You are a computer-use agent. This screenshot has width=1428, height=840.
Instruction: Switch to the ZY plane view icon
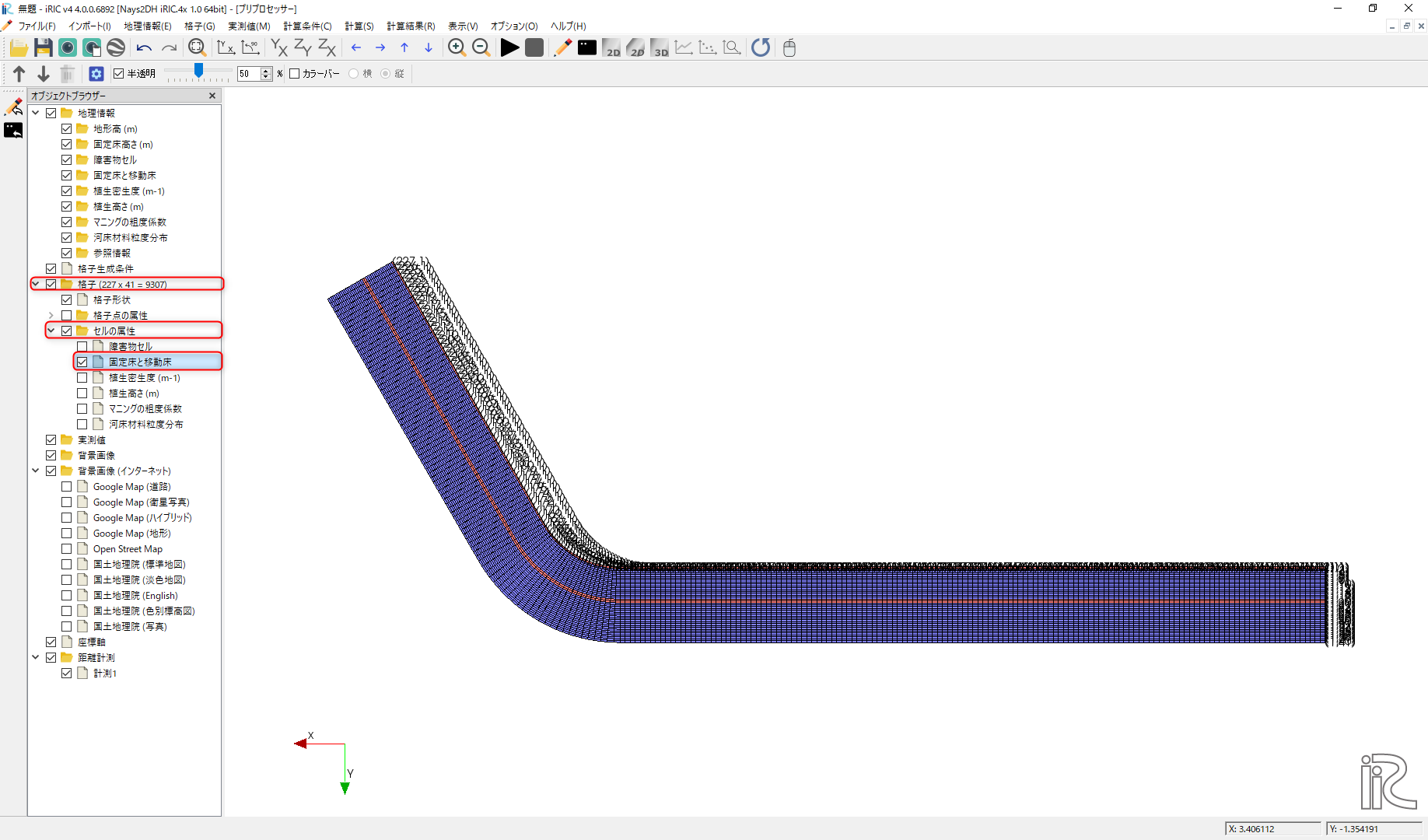point(303,48)
